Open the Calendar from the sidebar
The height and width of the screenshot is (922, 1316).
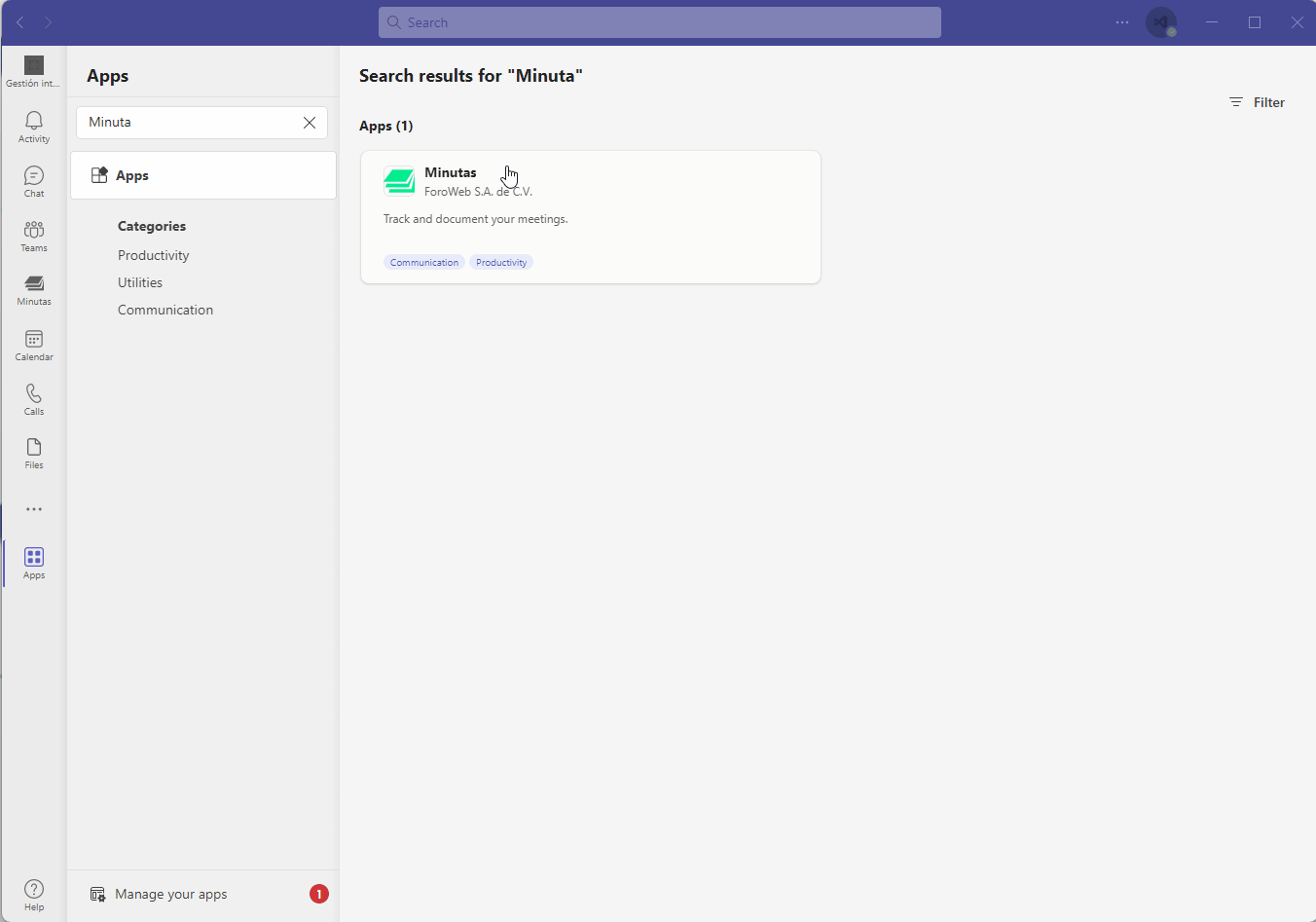click(34, 345)
